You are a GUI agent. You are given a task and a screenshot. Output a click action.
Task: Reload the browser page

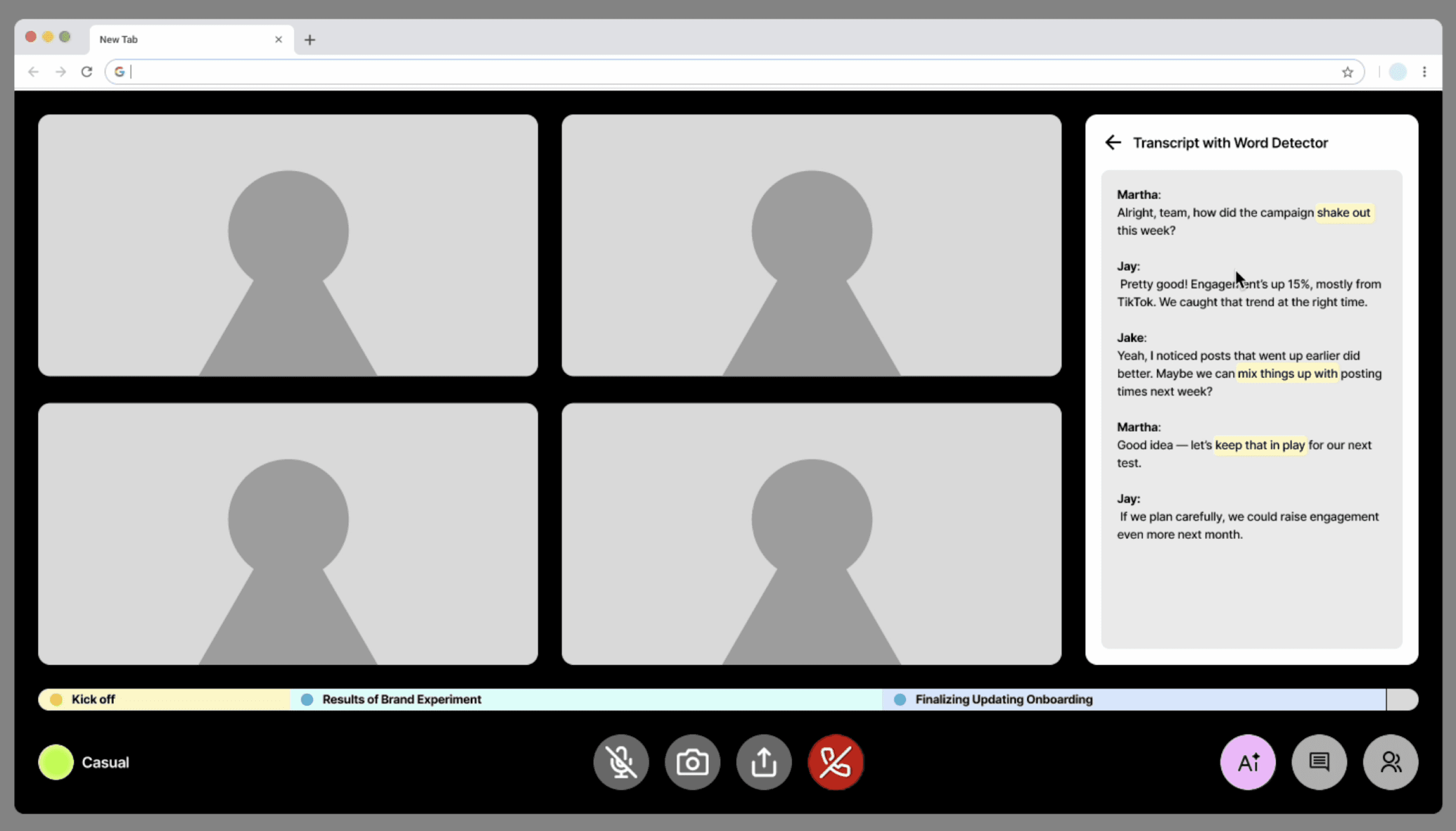tap(87, 72)
